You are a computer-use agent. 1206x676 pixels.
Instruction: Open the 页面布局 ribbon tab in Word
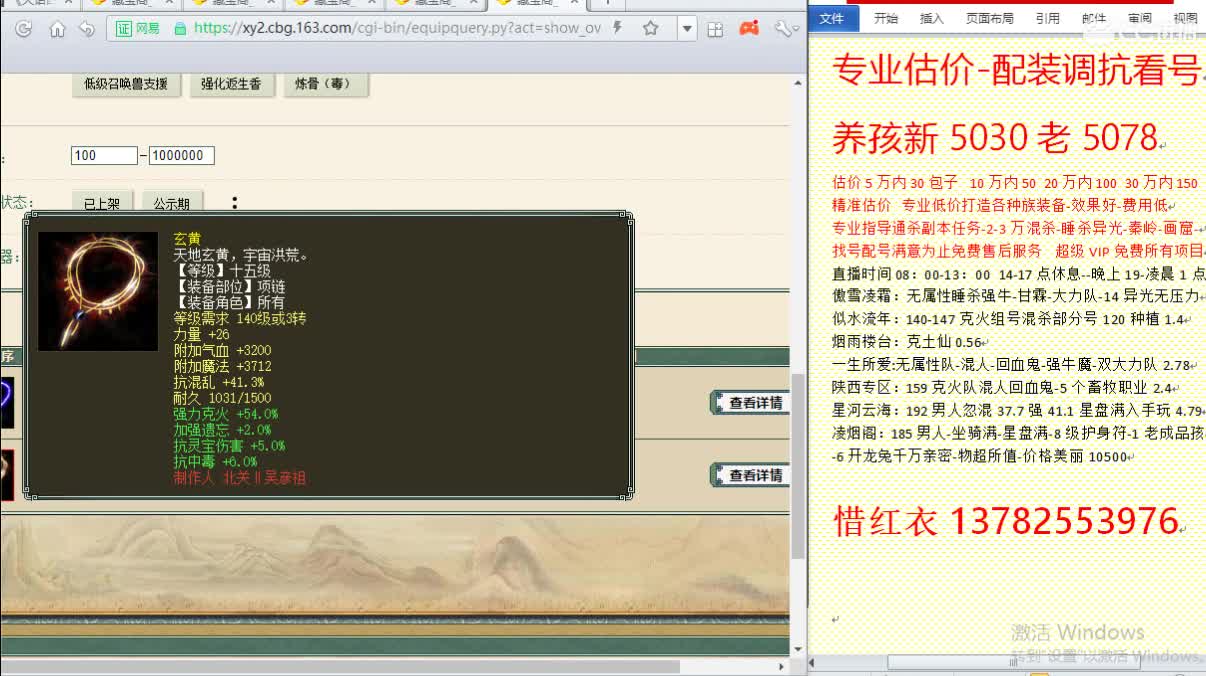tap(990, 18)
